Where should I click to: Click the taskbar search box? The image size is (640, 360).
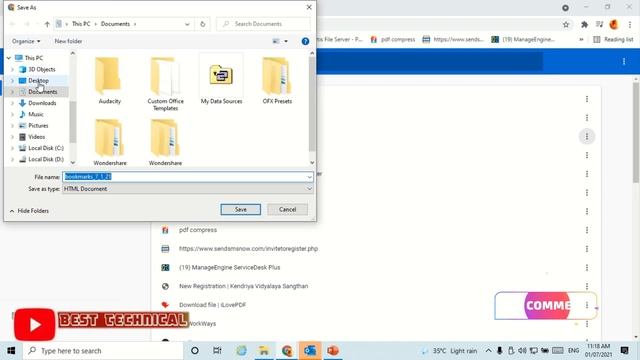(x=103, y=351)
